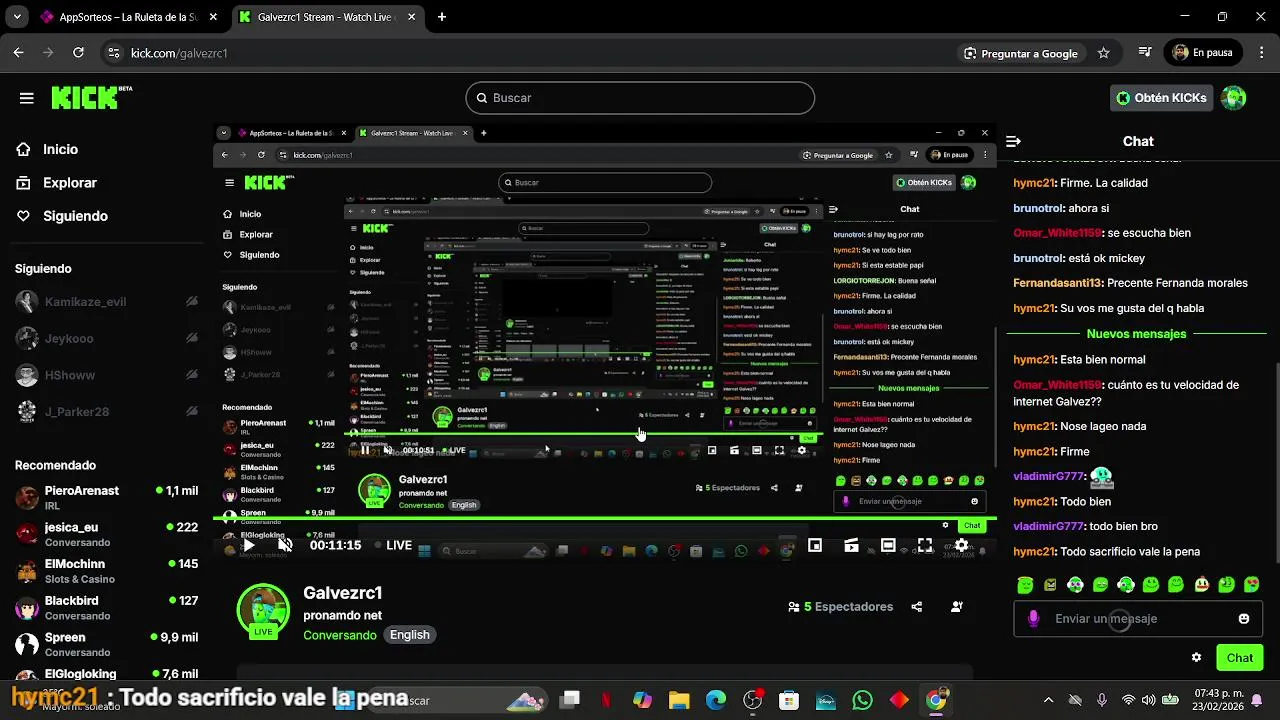Open OBS Studio from the taskbar
Viewport: 1280px width, 720px height.
tap(753, 701)
